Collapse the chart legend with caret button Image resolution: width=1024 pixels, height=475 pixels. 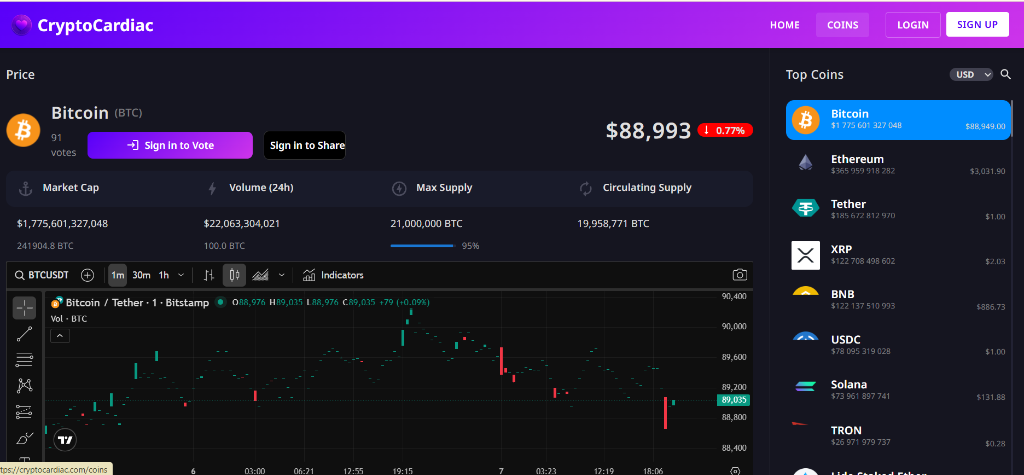click(x=59, y=336)
